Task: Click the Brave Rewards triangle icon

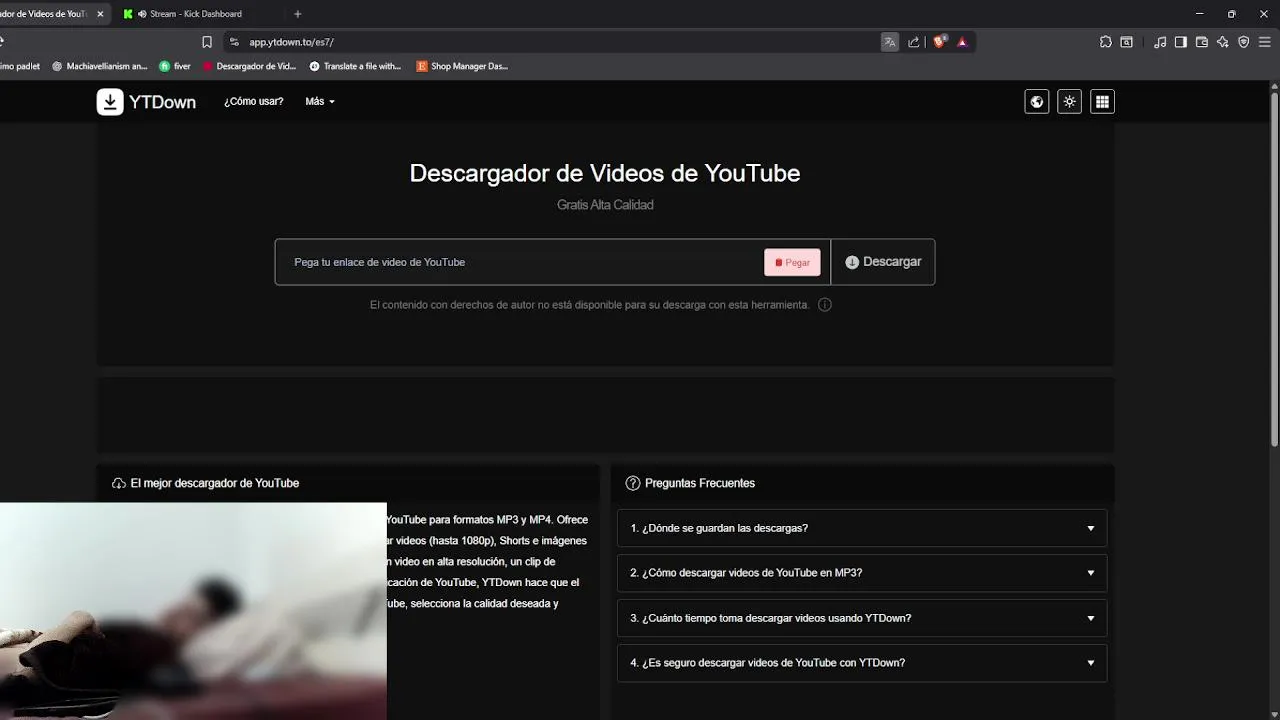Action: [x=962, y=42]
